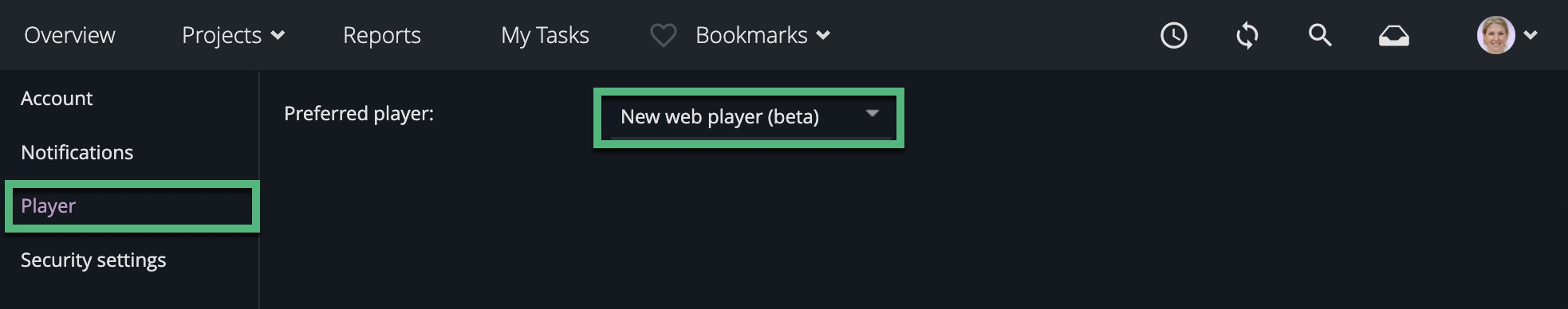Open the Preferred player dropdown arrow
Image resolution: width=1568 pixels, height=309 pixels.
click(872, 113)
